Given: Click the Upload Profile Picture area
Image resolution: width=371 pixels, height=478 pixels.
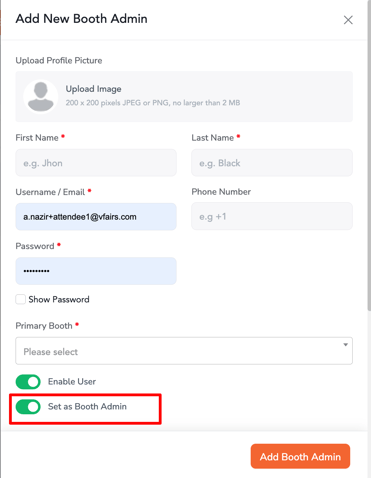Looking at the screenshot, I should point(184,96).
